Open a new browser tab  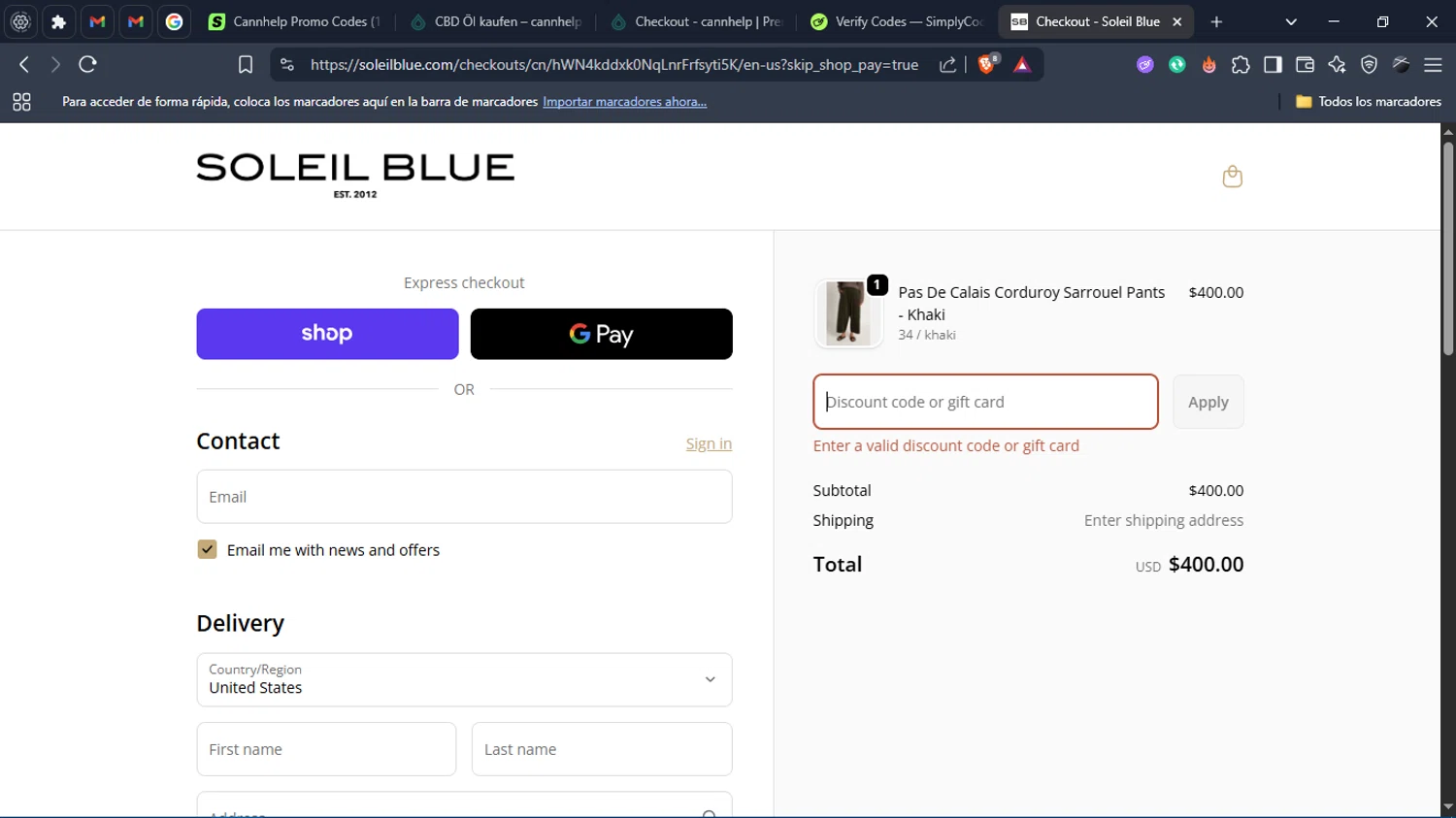(x=1216, y=21)
